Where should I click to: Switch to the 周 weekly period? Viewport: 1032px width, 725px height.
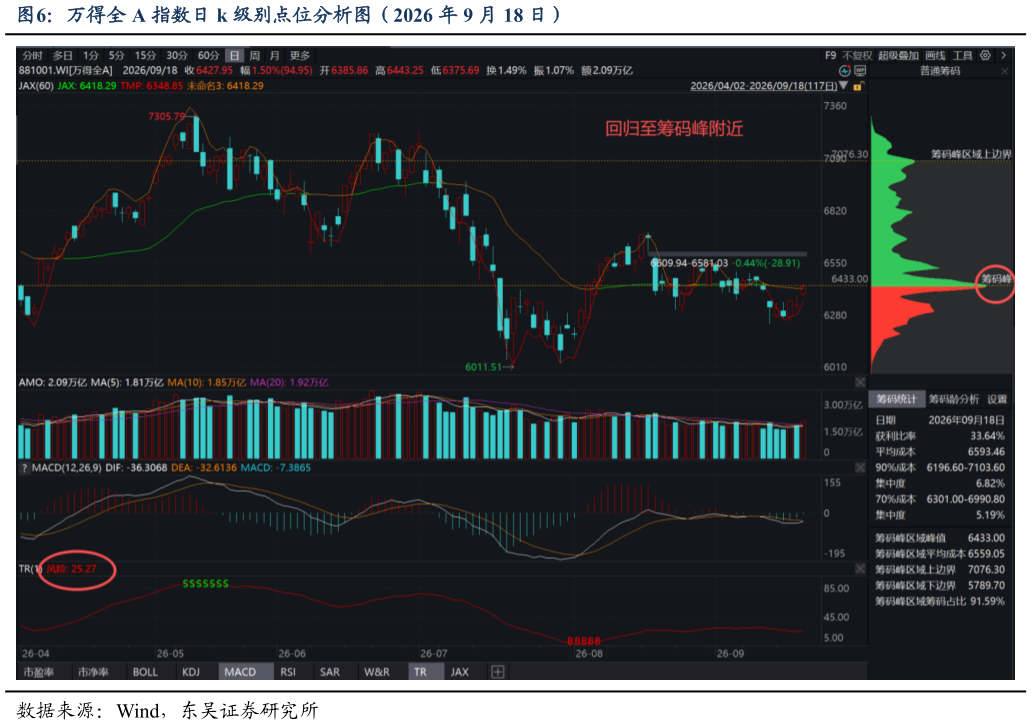(x=255, y=55)
